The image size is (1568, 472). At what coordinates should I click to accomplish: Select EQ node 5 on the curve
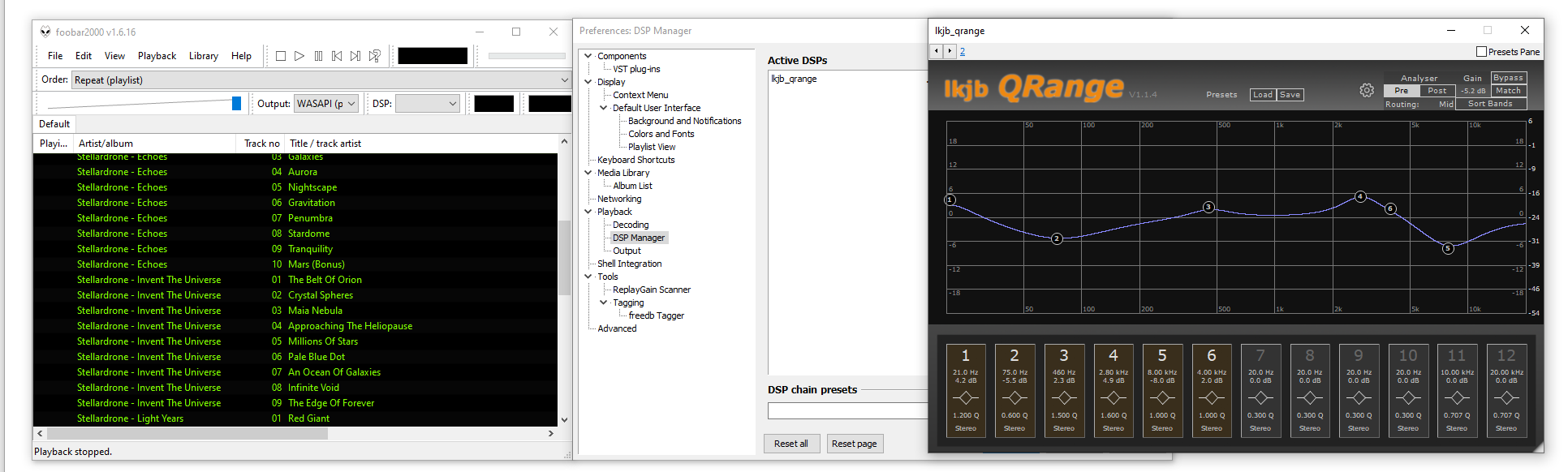tap(1448, 248)
